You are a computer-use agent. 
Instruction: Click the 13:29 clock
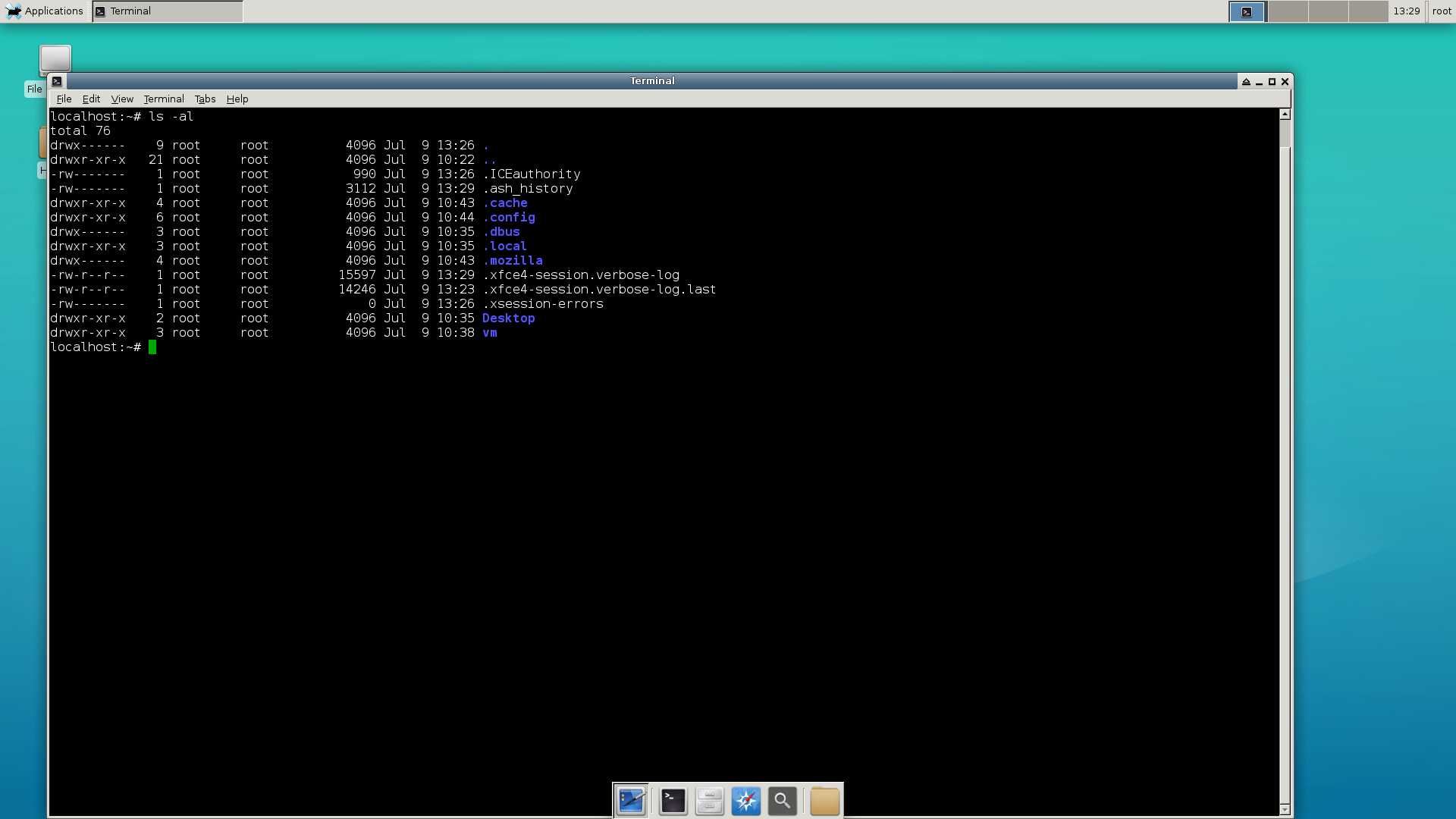tap(1406, 11)
